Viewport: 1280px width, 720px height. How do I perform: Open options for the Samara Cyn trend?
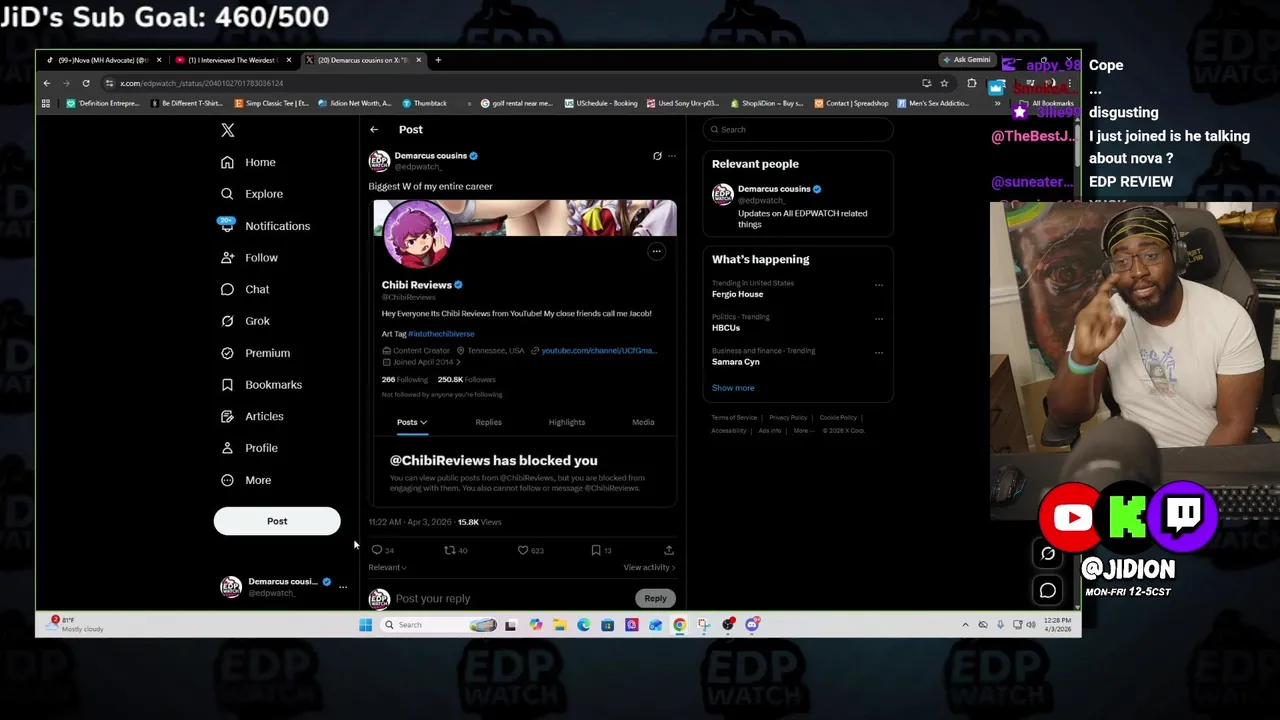[x=879, y=353]
